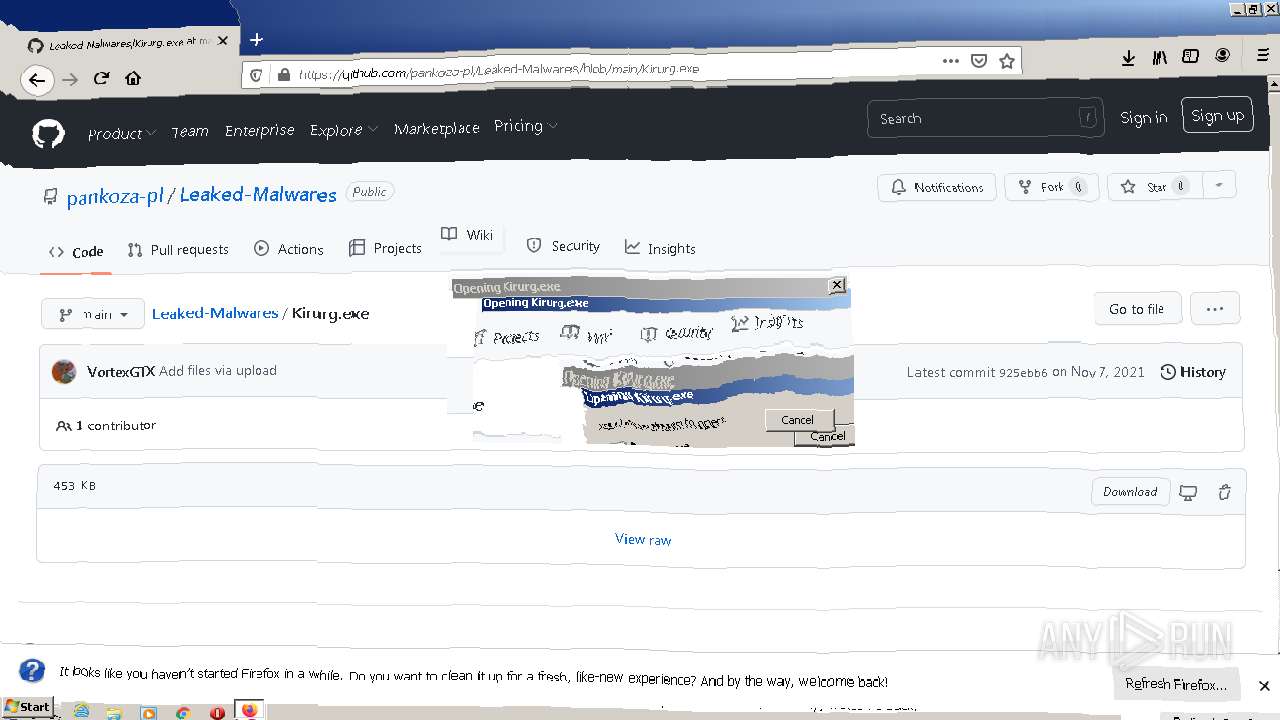
Task: Click the GitHub Octocat logo
Action: click(48, 134)
